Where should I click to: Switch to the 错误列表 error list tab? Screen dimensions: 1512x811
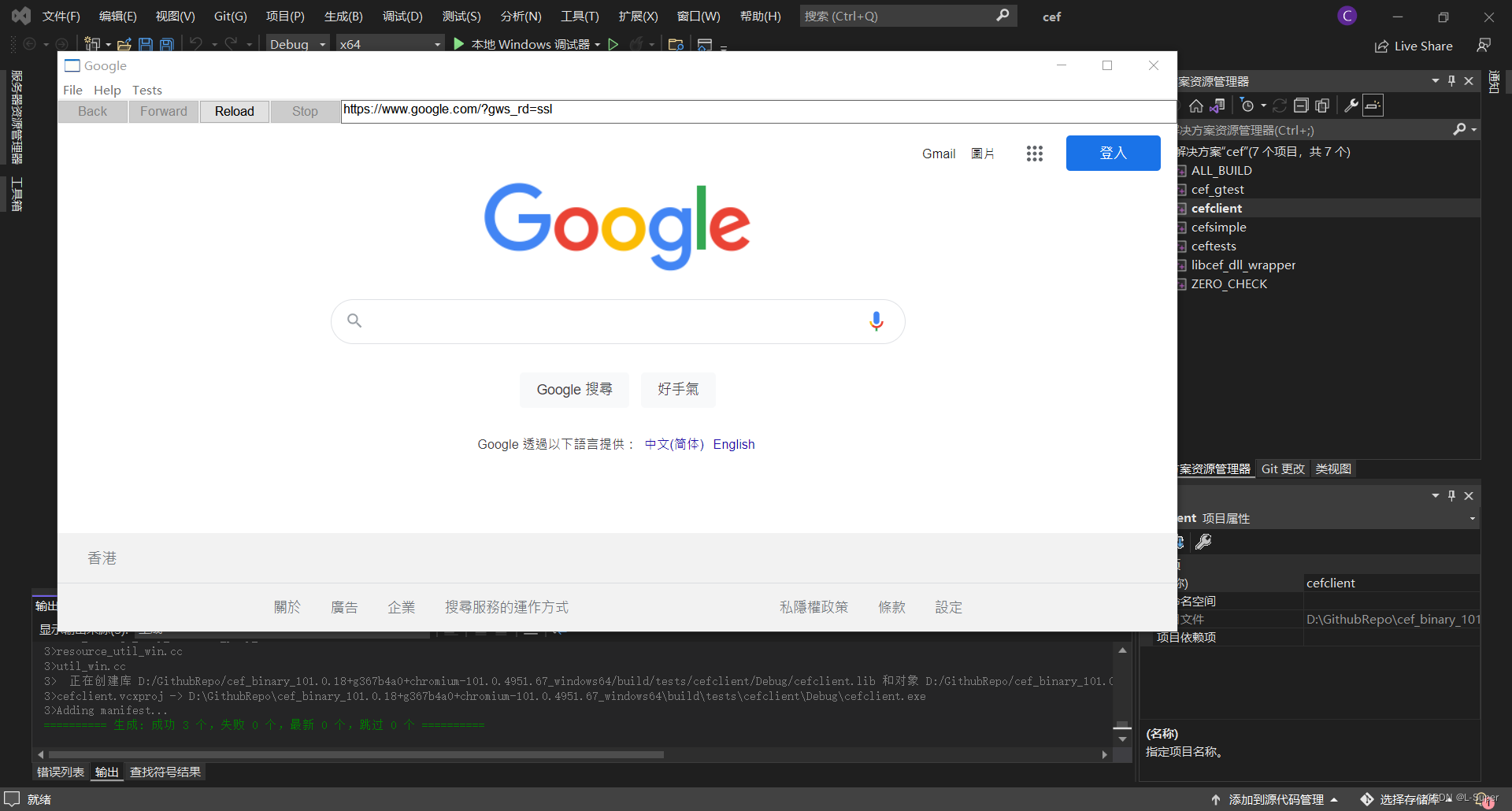pyautogui.click(x=61, y=772)
